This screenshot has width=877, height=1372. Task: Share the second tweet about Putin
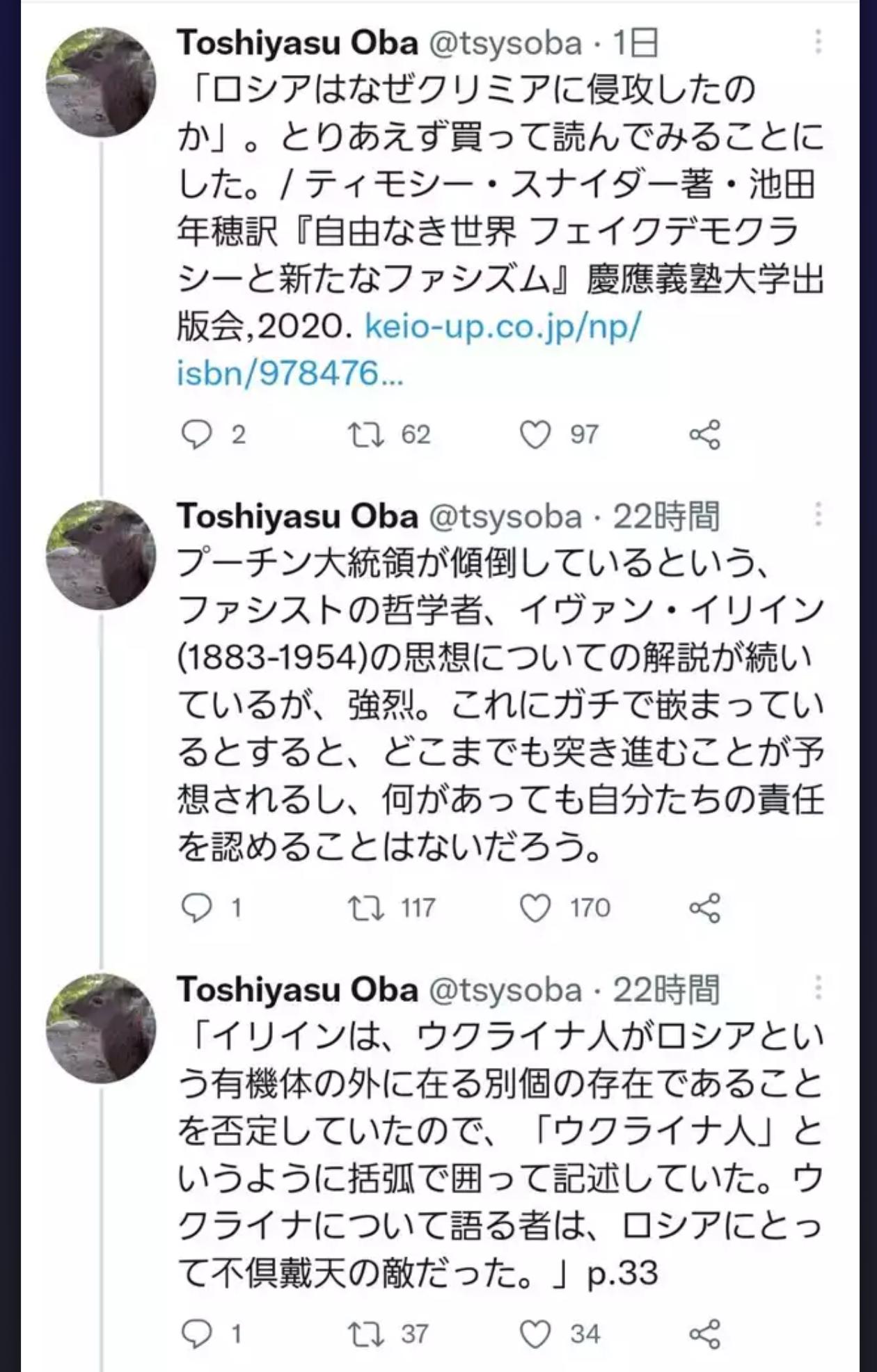(704, 908)
